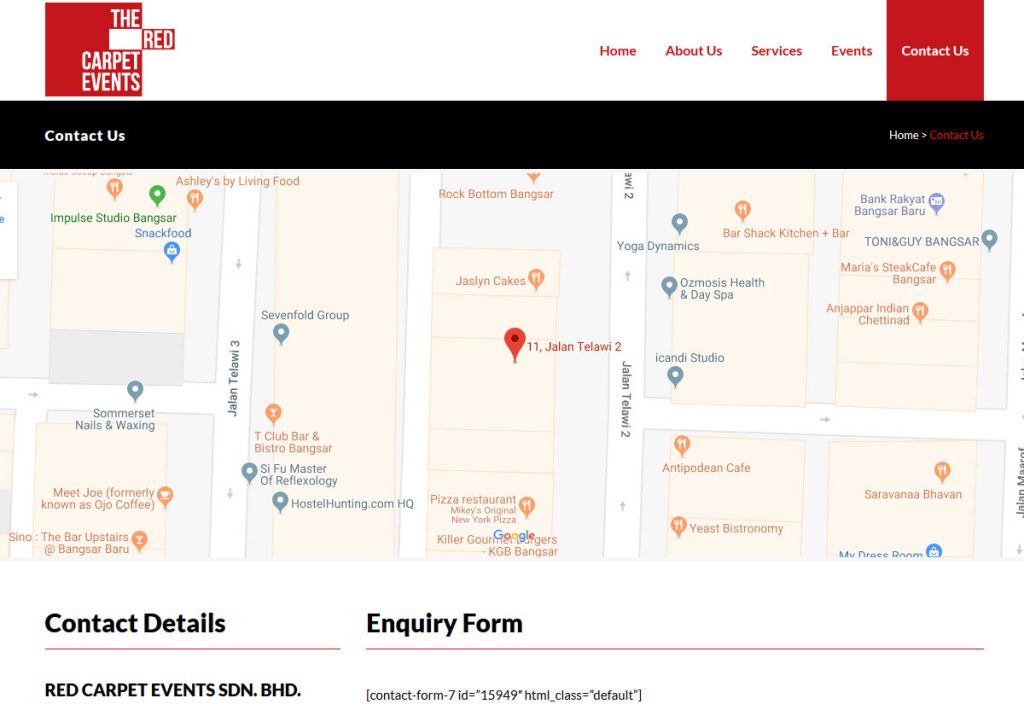Screen dimensions: 1024x704
Task: Open the Home menu item
Action: (x=617, y=51)
